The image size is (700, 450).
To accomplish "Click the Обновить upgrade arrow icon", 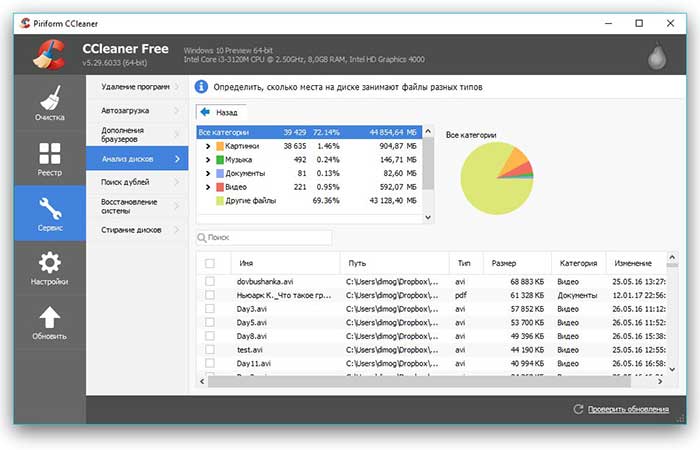I will [50, 317].
